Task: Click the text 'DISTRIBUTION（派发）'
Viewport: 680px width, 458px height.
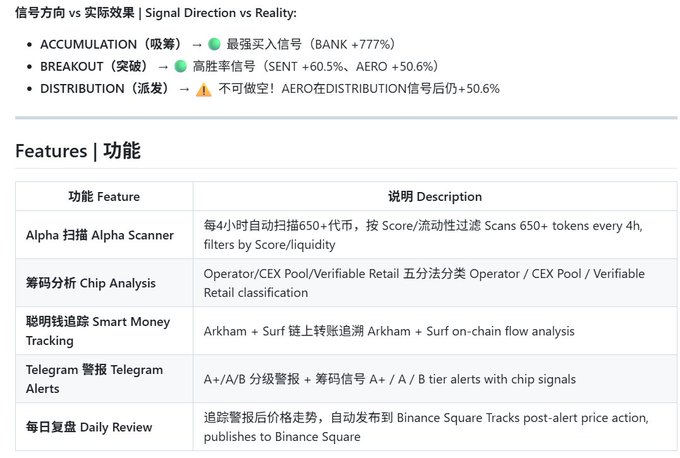Action: 105,88
